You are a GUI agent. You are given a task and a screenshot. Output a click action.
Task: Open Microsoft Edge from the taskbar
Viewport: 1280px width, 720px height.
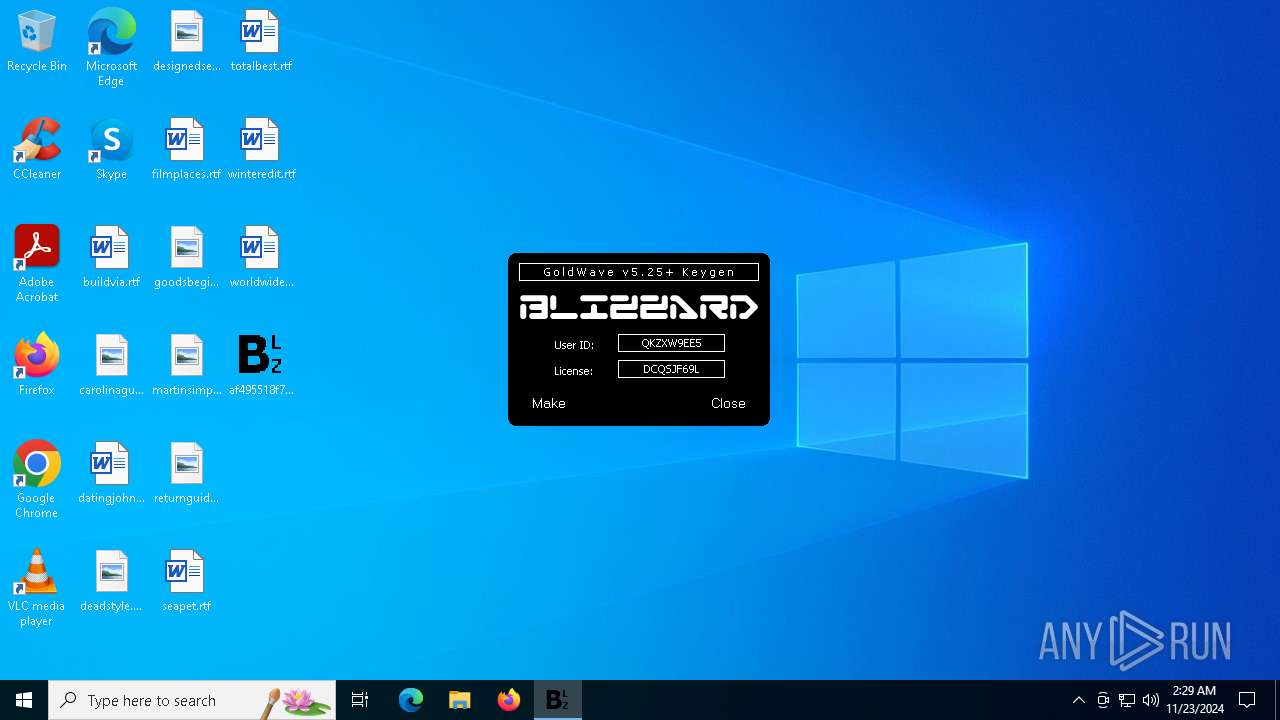click(x=411, y=700)
